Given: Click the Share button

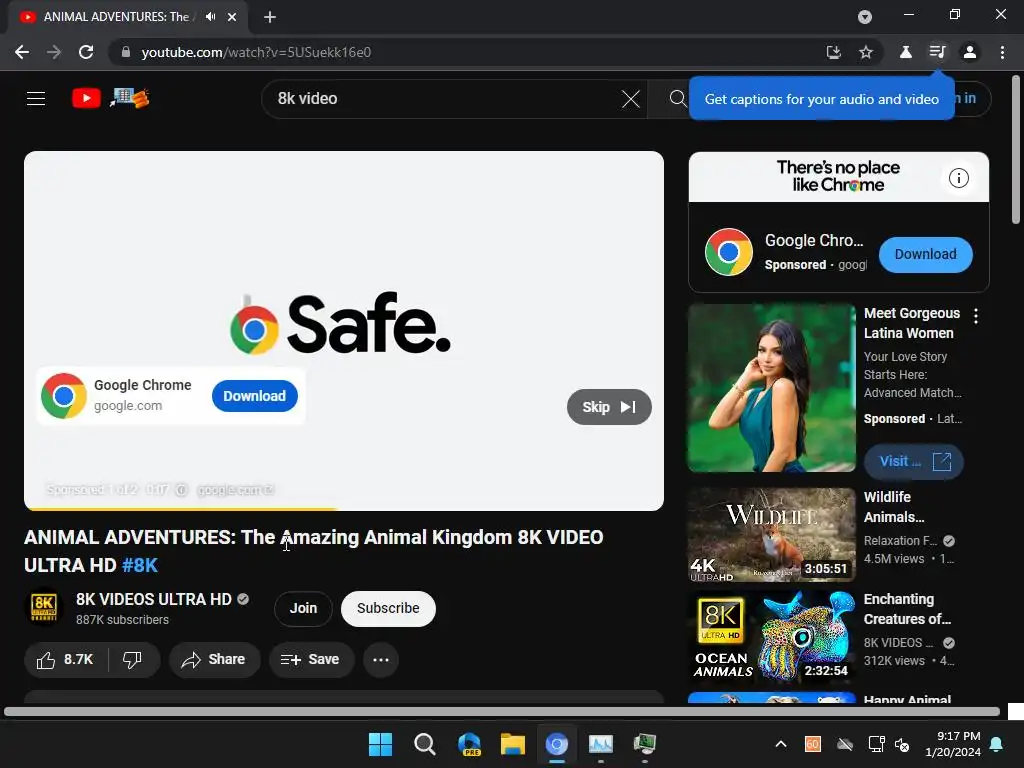Looking at the screenshot, I should tap(214, 660).
